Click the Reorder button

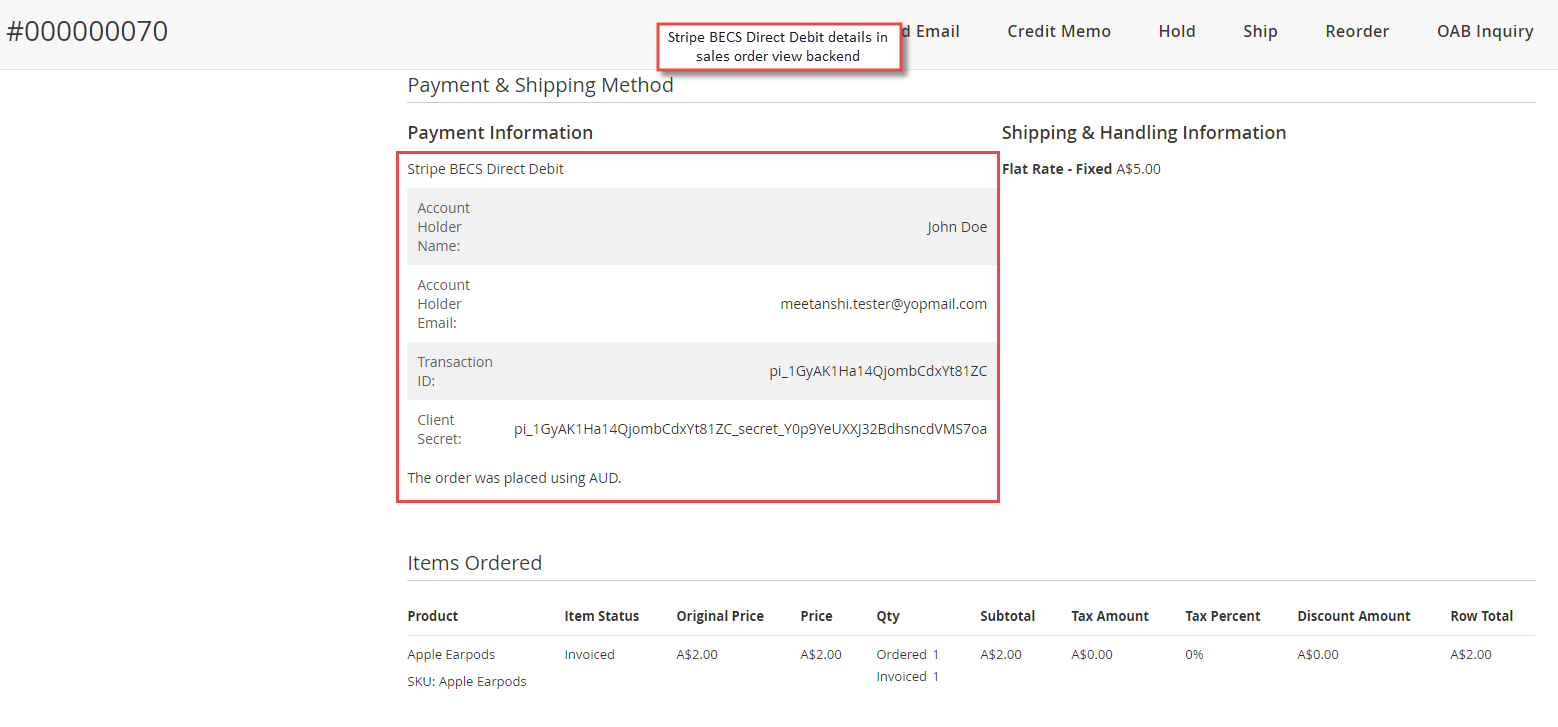click(1356, 31)
